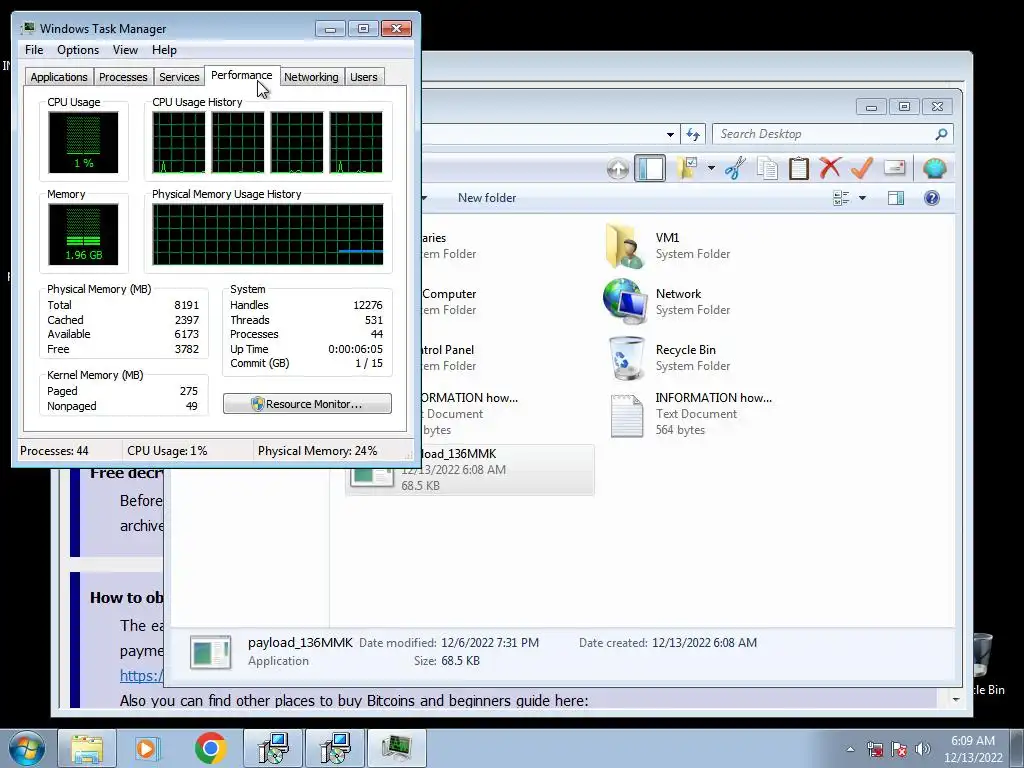This screenshot has width=1024, height=768.
Task: Click the Physical Memory: 24% status bar entry
Action: [317, 451]
